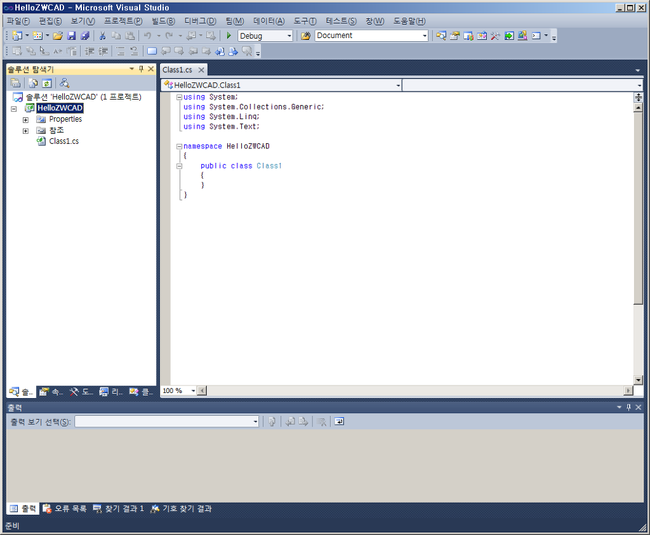Click the Undo arrow icon
The height and width of the screenshot is (535, 650).
(x=147, y=36)
